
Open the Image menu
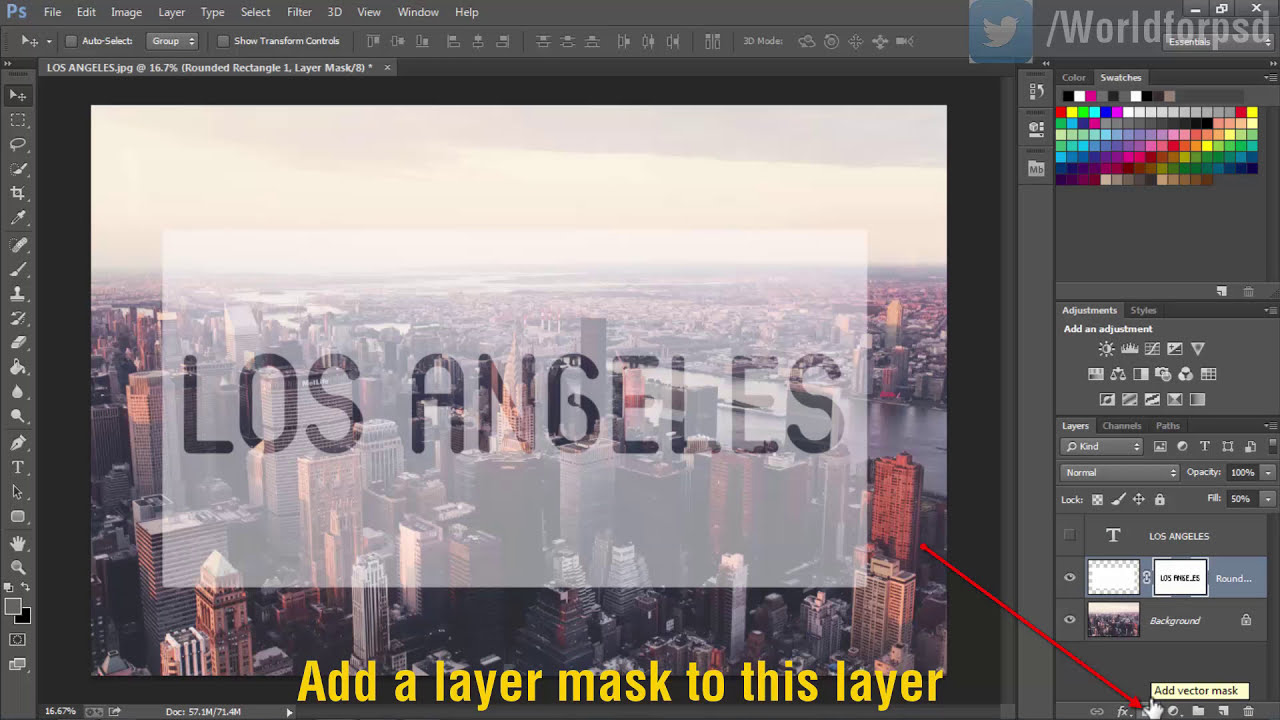click(x=126, y=12)
